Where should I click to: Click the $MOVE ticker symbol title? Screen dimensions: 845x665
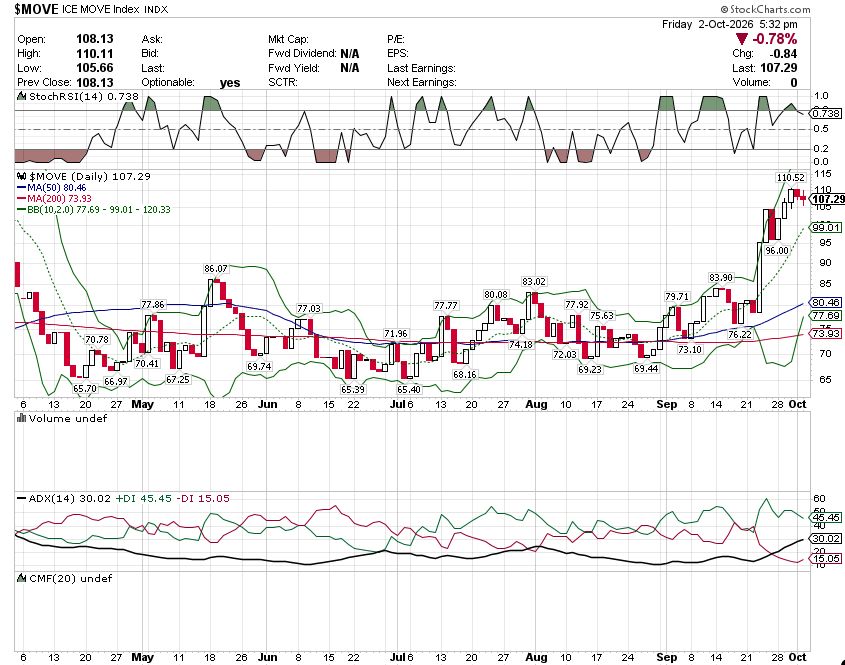click(36, 9)
